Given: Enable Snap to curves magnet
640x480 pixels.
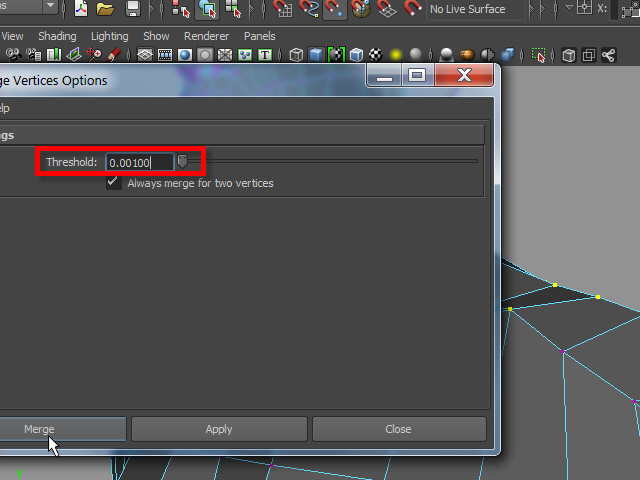Looking at the screenshot, I should 309,9.
